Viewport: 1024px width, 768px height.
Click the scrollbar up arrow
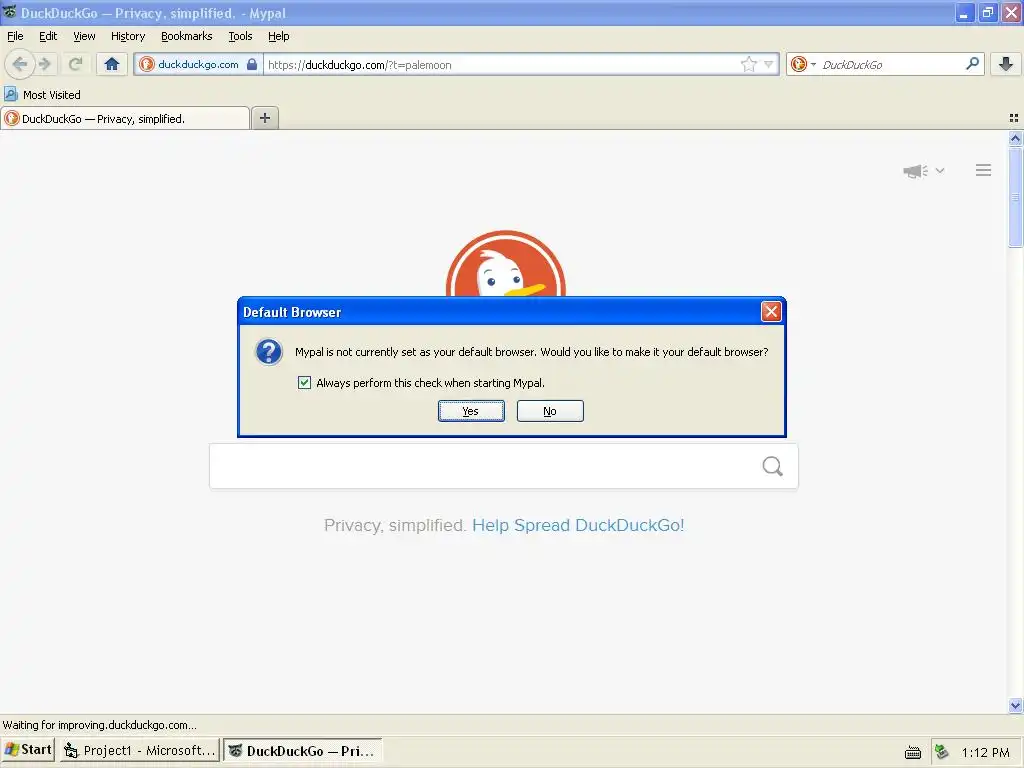pyautogui.click(x=1015, y=138)
